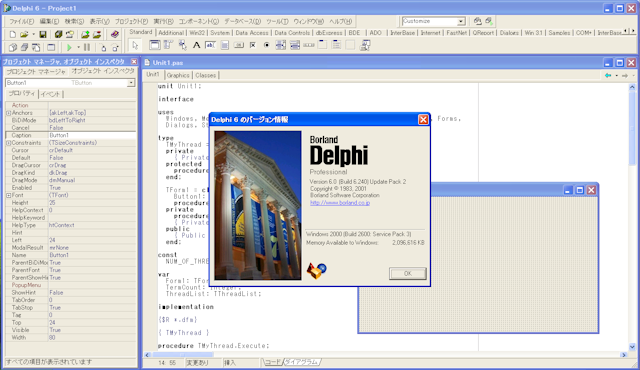Viewport: 640px width, 370px height.
Task: Open the プロジェクト(P) menu
Action: pos(131,21)
